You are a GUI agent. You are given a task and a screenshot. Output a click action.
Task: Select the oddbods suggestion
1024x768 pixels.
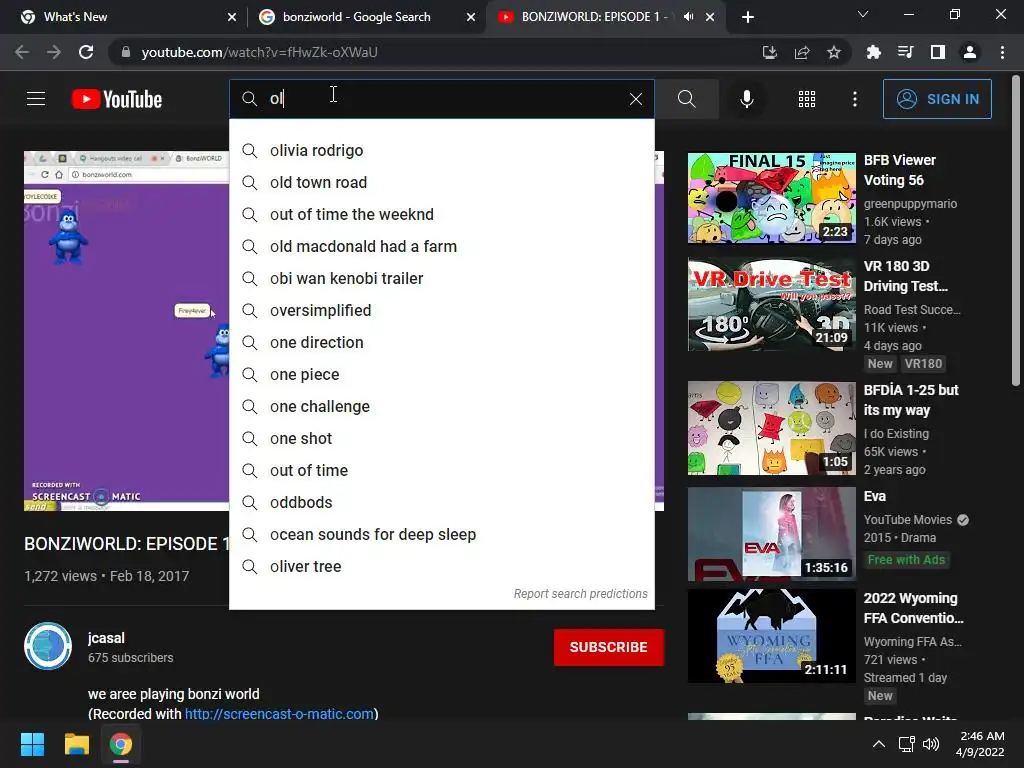click(441, 502)
